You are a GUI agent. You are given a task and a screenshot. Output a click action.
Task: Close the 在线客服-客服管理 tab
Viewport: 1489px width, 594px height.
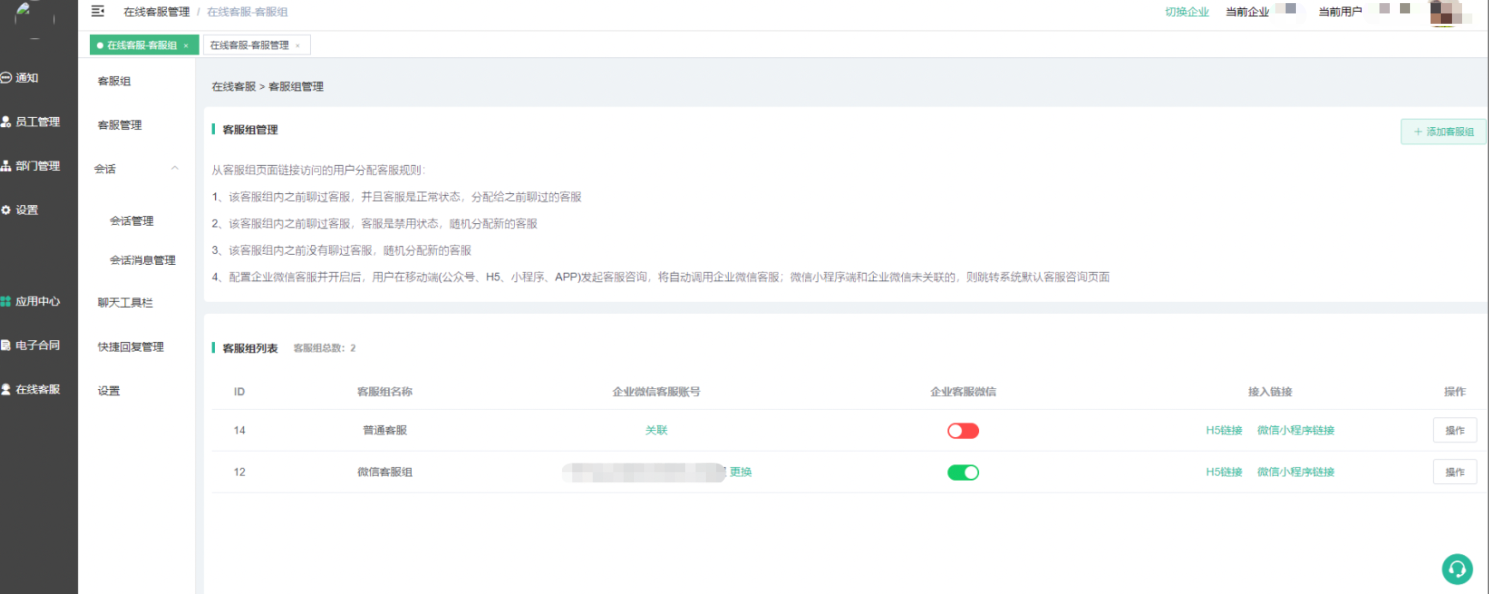(x=297, y=46)
